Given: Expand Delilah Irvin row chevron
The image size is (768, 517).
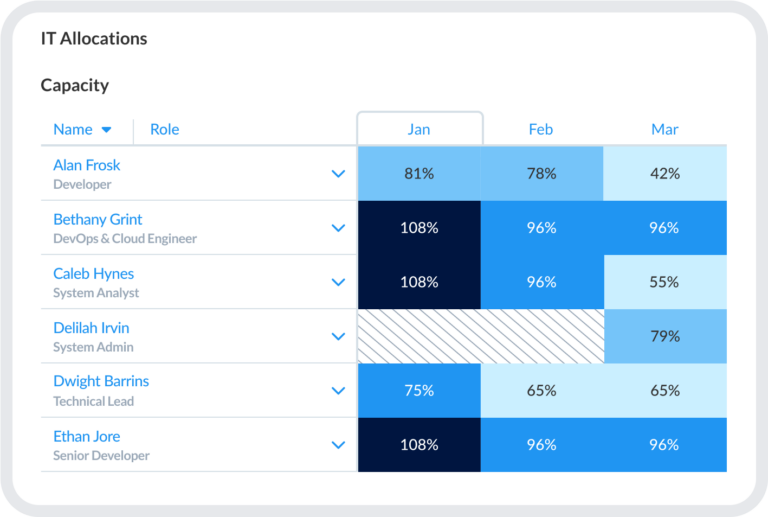Looking at the screenshot, I should tap(338, 336).
